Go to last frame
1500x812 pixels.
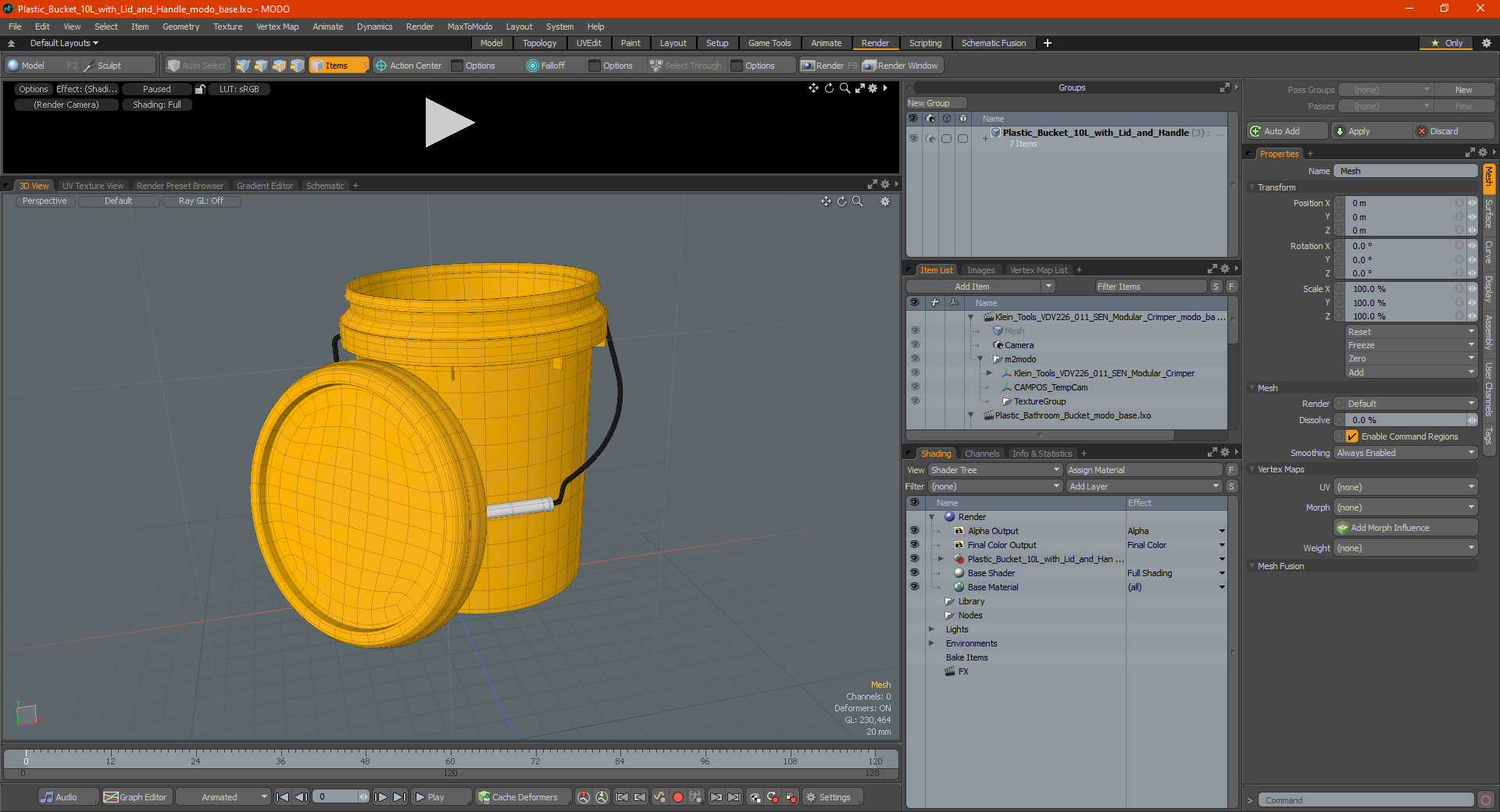[x=399, y=797]
